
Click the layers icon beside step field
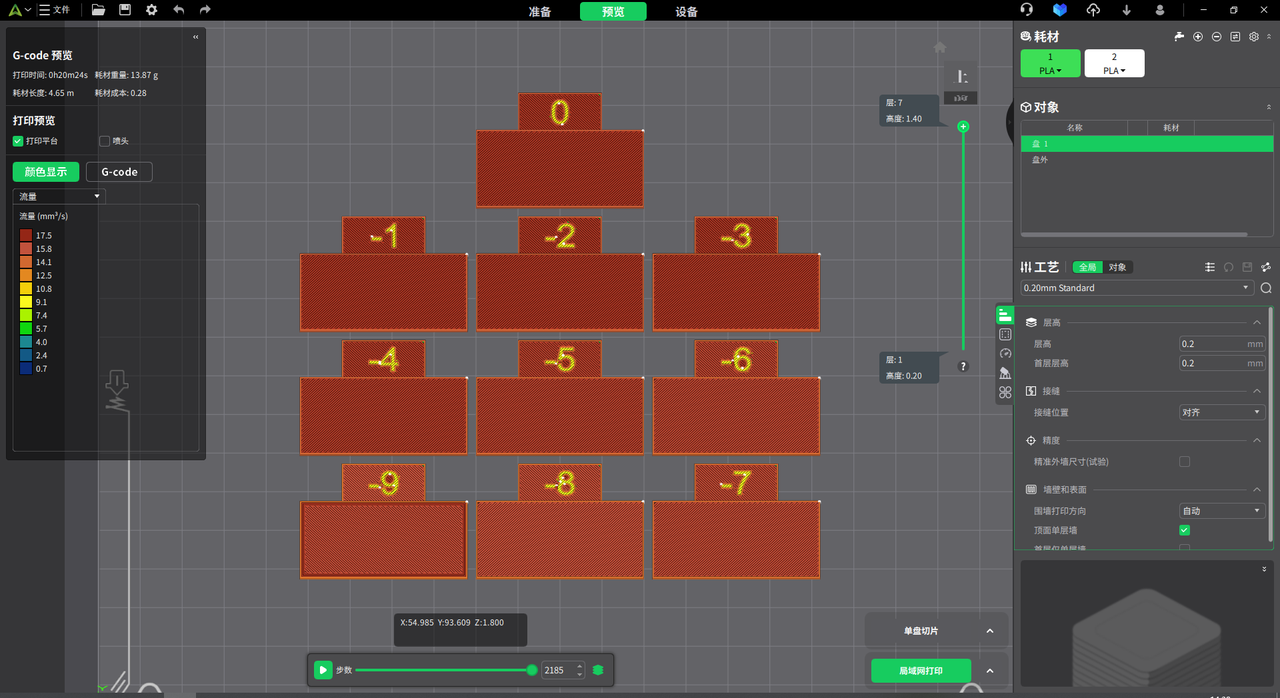click(598, 670)
